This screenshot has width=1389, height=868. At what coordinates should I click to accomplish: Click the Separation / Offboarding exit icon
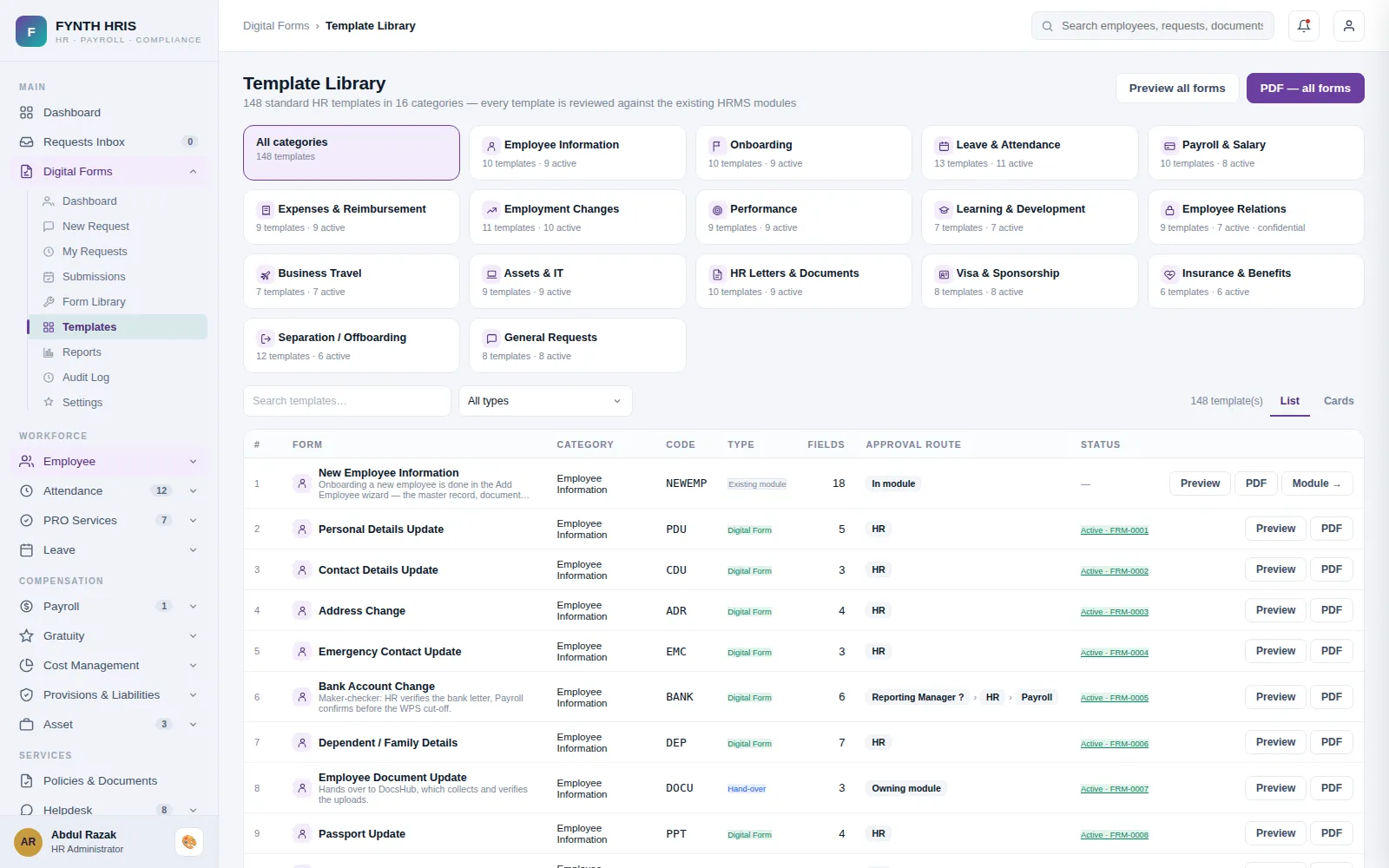266,339
